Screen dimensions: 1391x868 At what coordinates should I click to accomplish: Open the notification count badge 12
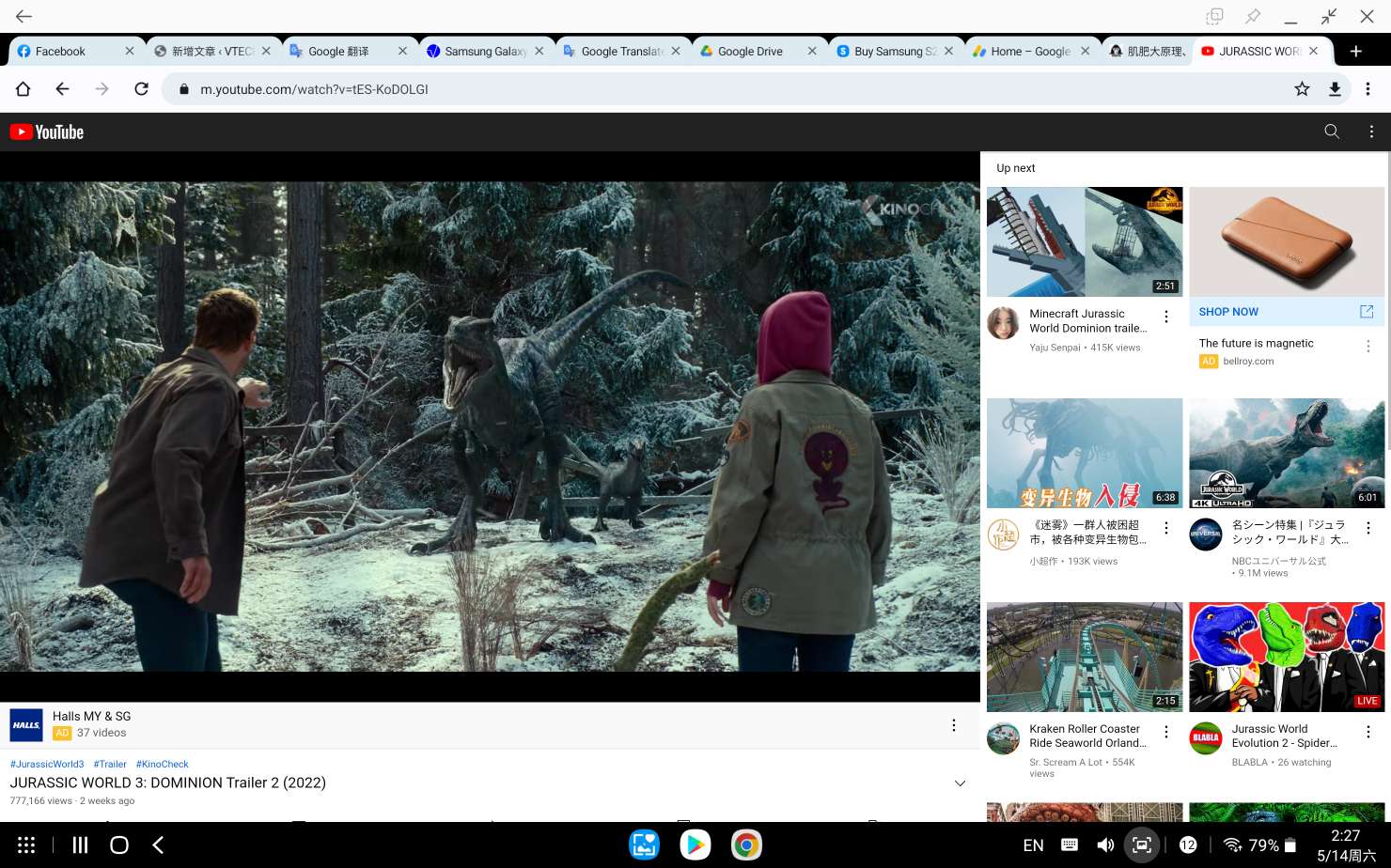[1188, 845]
